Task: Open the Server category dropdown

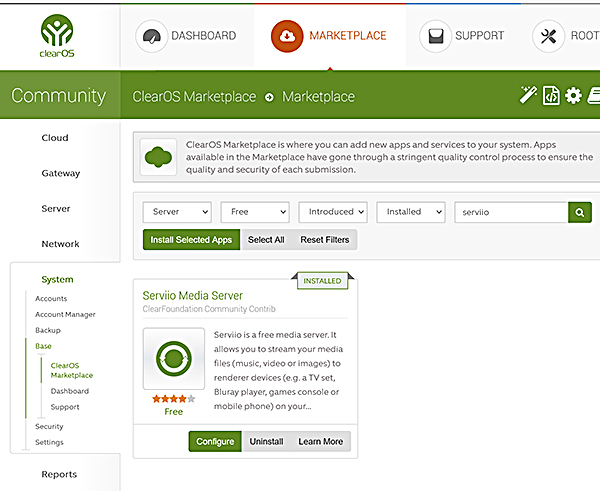Action: pos(177,212)
